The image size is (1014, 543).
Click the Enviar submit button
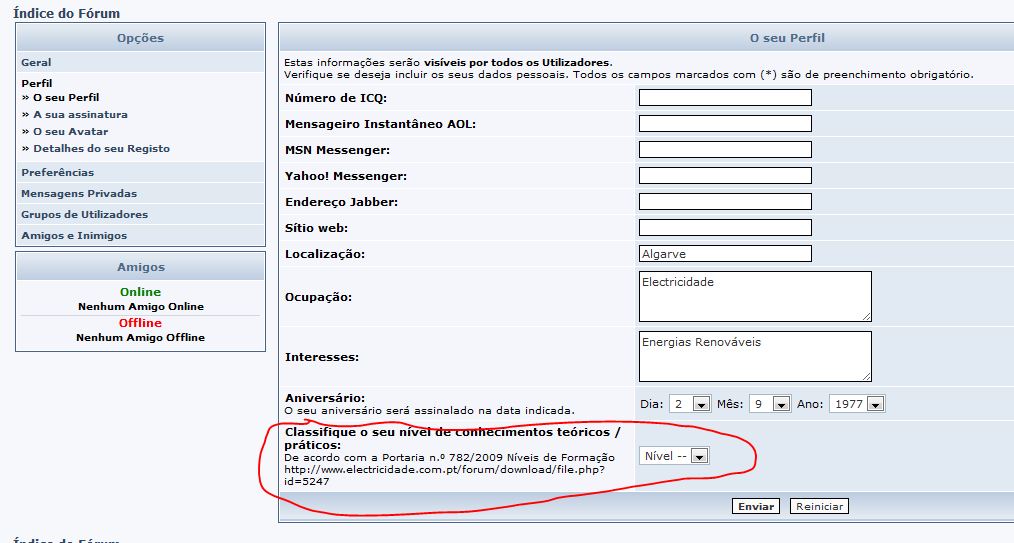pos(756,506)
